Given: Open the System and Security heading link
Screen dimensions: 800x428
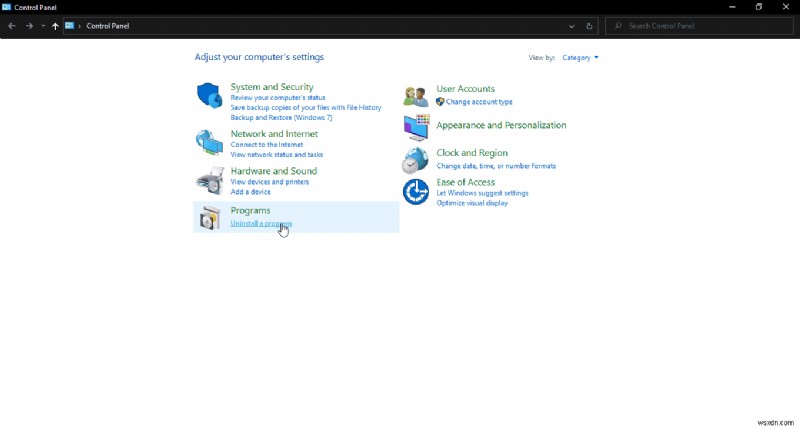Looking at the screenshot, I should click(x=272, y=87).
